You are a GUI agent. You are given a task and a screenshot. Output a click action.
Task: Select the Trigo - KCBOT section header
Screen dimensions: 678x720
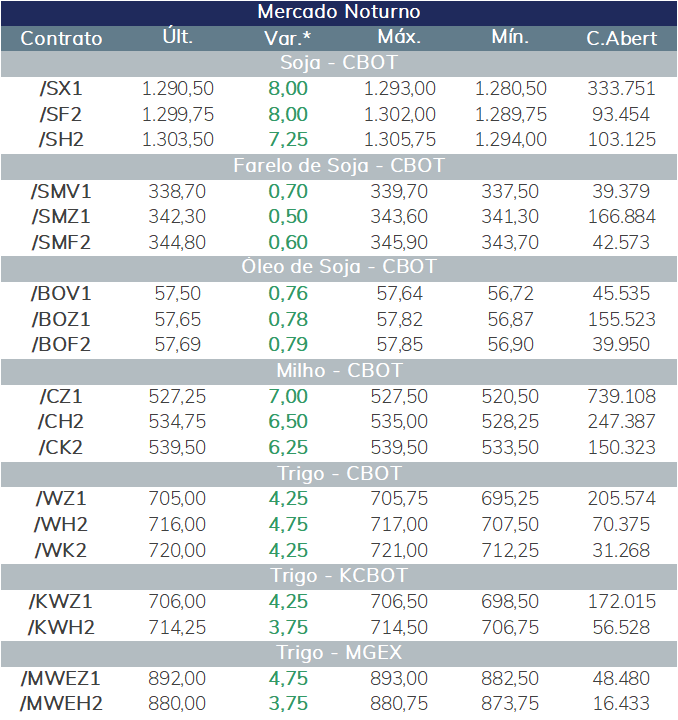339,576
